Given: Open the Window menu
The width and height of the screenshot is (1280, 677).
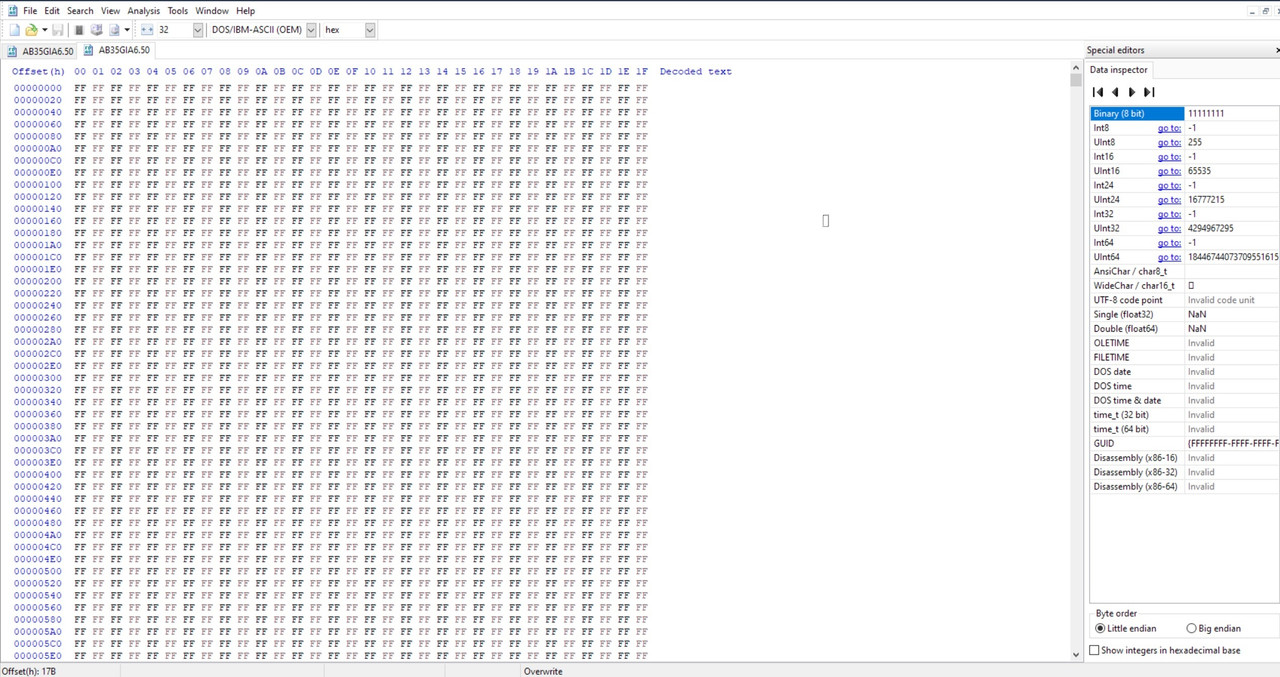Looking at the screenshot, I should coord(212,11).
